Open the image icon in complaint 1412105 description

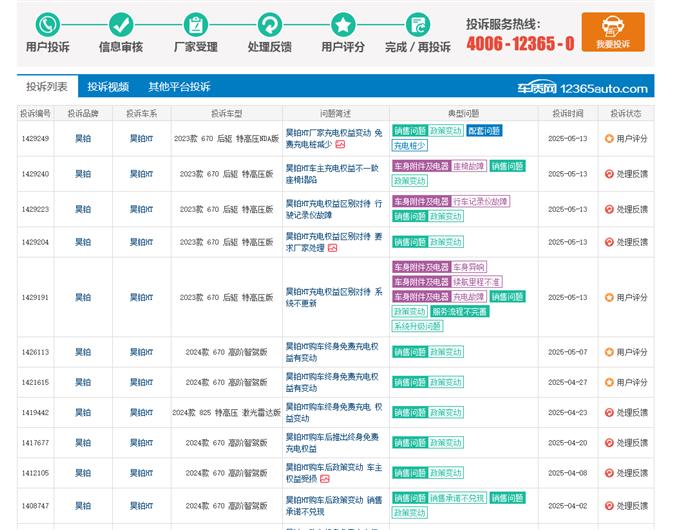[325, 479]
